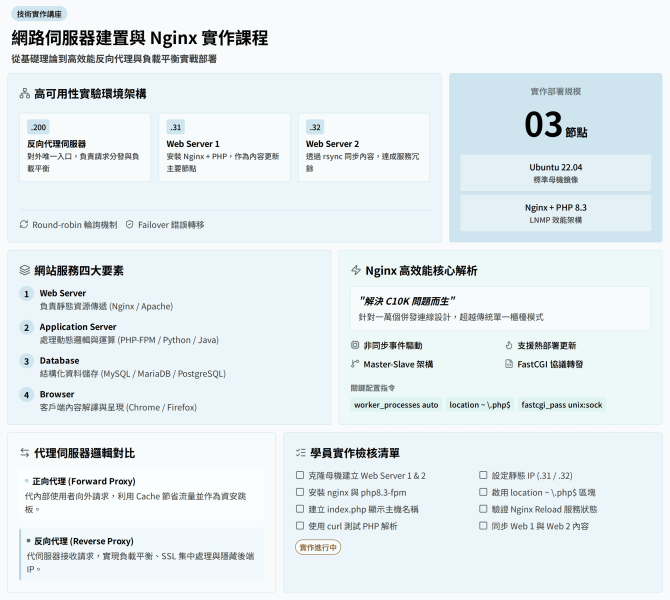Click the 實作部署規模 heading
Image resolution: width=670 pixels, height=600 pixels.
(x=555, y=91)
